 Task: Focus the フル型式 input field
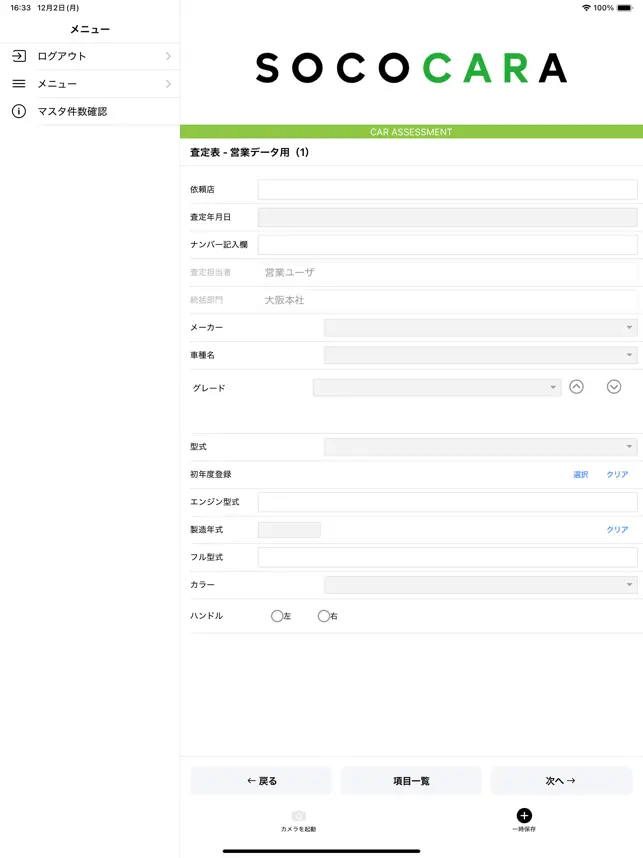[448, 557]
